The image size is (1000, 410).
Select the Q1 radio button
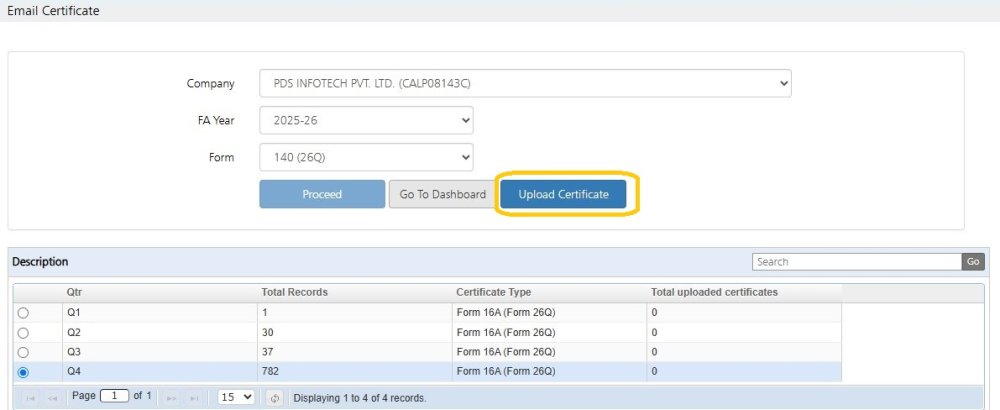click(x=23, y=313)
